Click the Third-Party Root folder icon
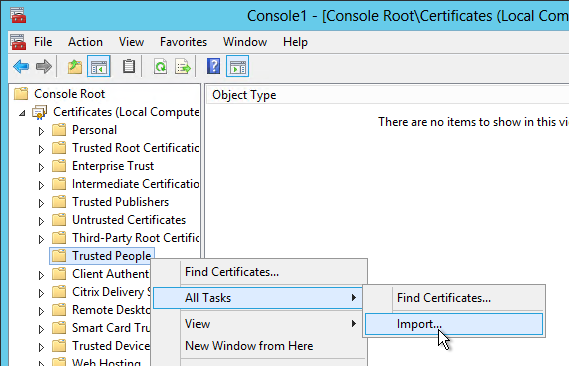Image resolution: width=569 pixels, height=366 pixels. tap(59, 238)
